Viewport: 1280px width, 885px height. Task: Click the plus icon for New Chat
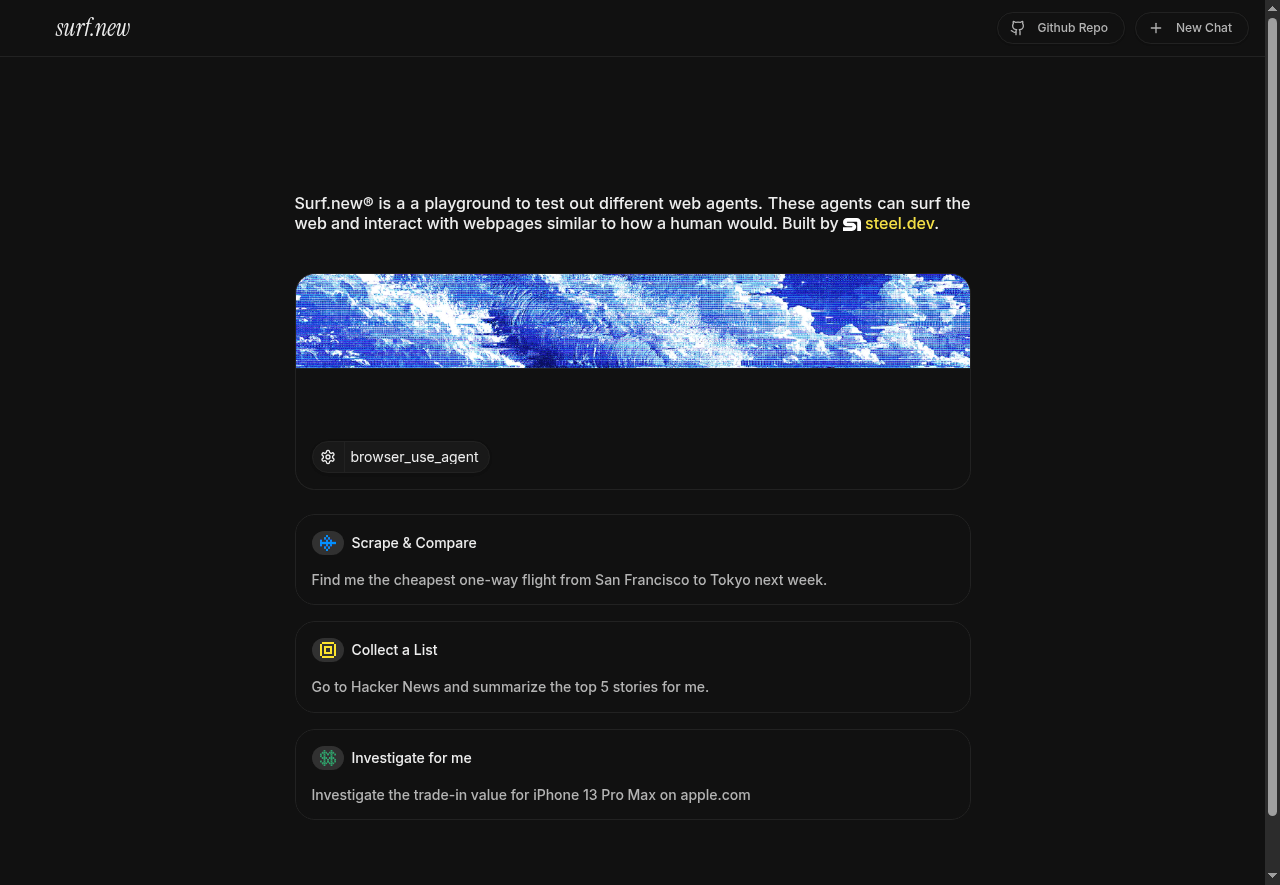click(x=1156, y=28)
